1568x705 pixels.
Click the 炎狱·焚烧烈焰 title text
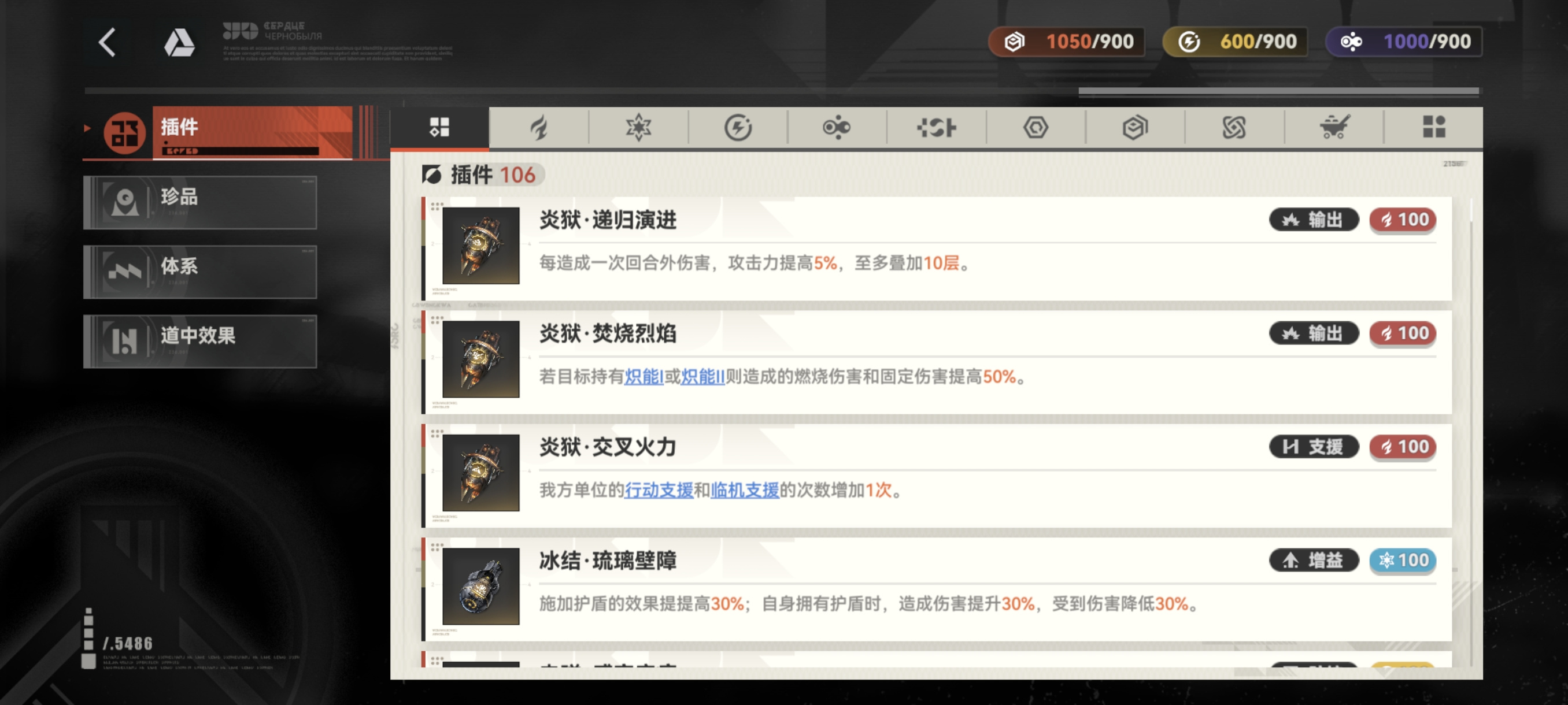(608, 334)
